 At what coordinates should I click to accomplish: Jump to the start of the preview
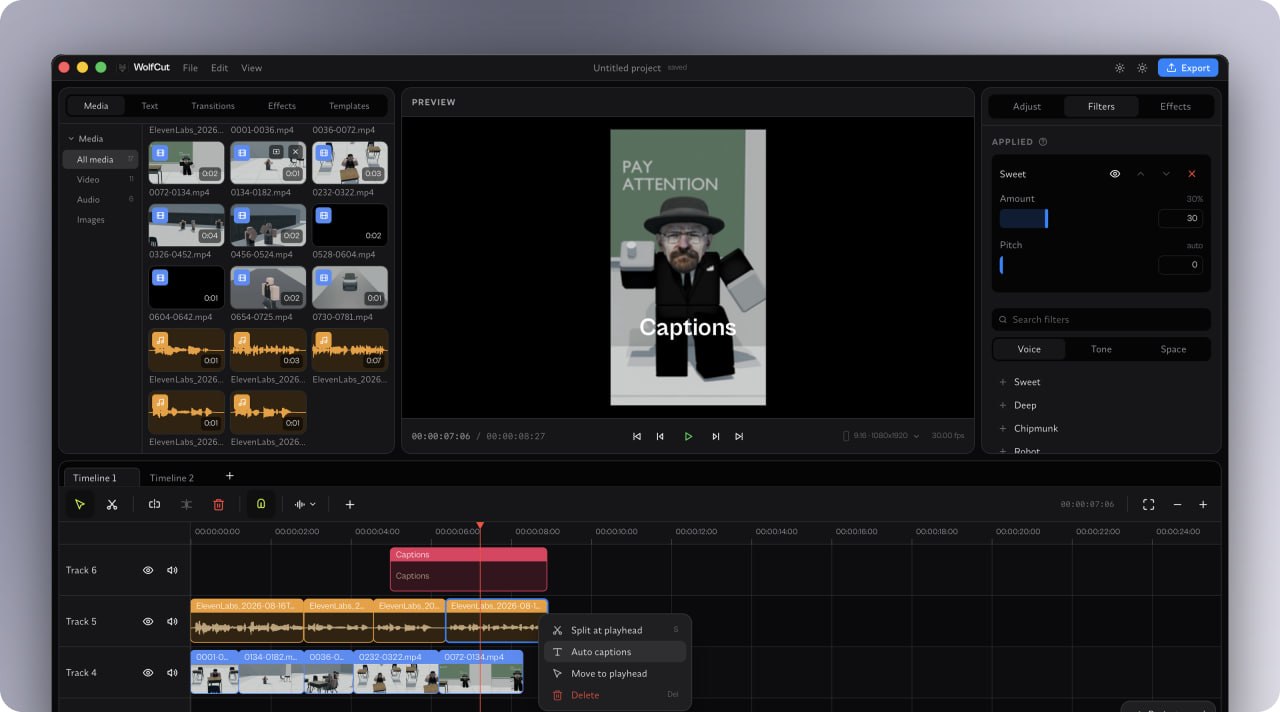pos(637,436)
